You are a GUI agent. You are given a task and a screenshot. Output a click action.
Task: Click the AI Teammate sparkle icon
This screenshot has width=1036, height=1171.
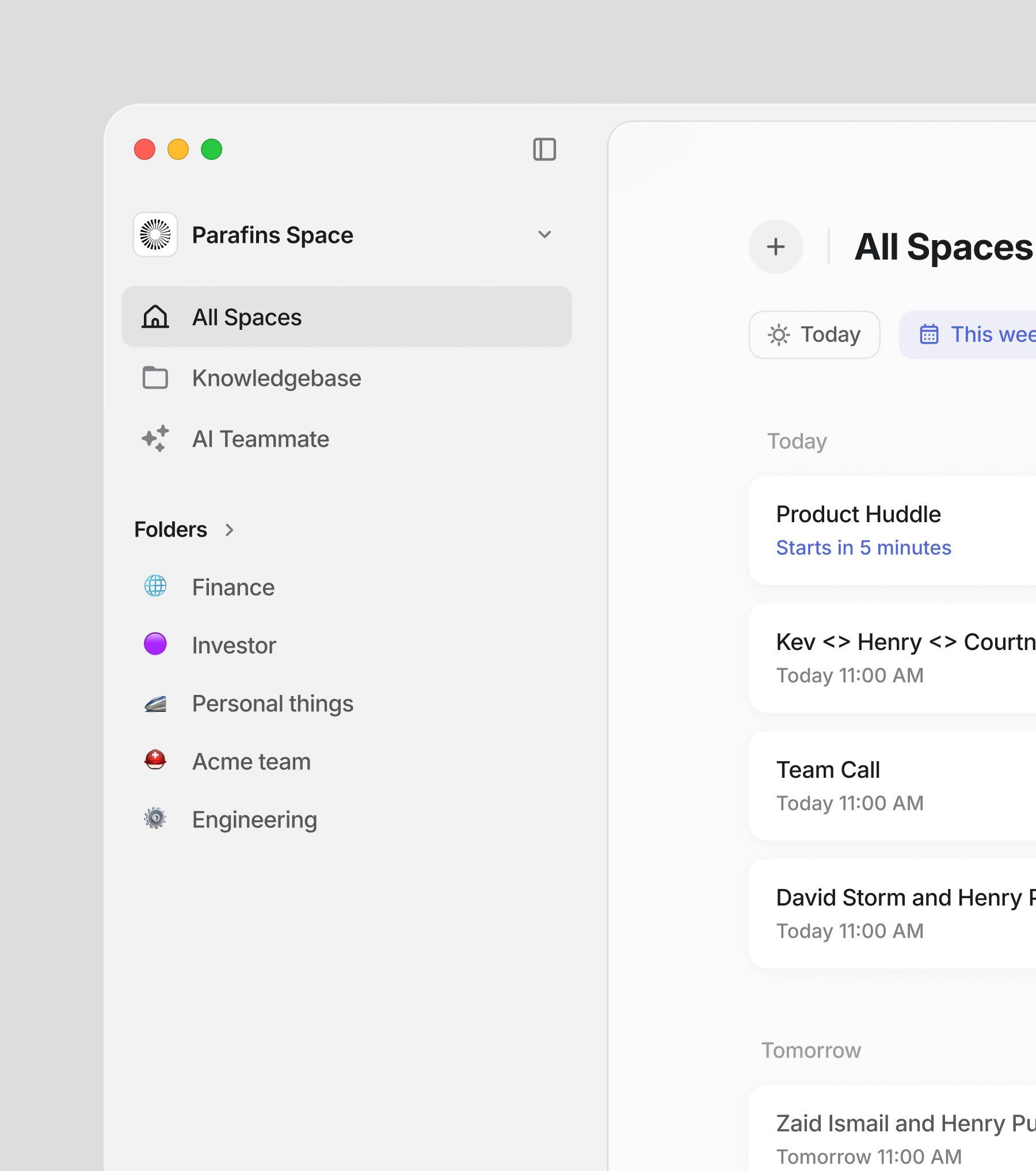pyautogui.click(x=155, y=439)
